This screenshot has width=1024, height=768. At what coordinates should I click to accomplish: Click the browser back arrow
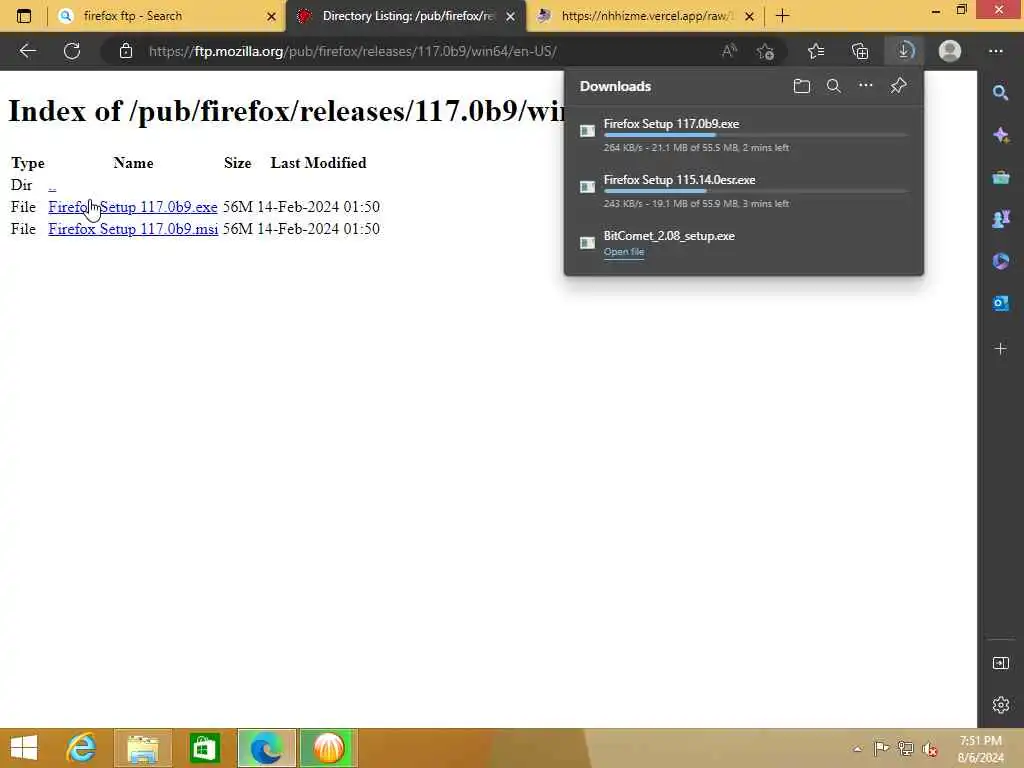point(27,51)
